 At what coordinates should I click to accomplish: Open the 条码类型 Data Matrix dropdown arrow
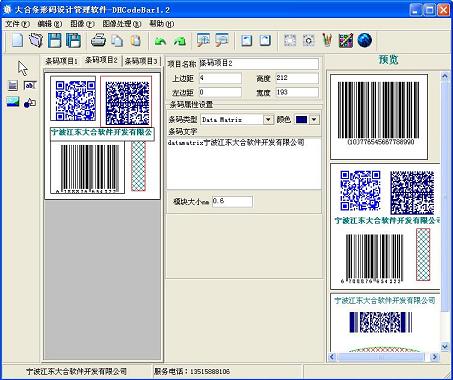(268, 119)
